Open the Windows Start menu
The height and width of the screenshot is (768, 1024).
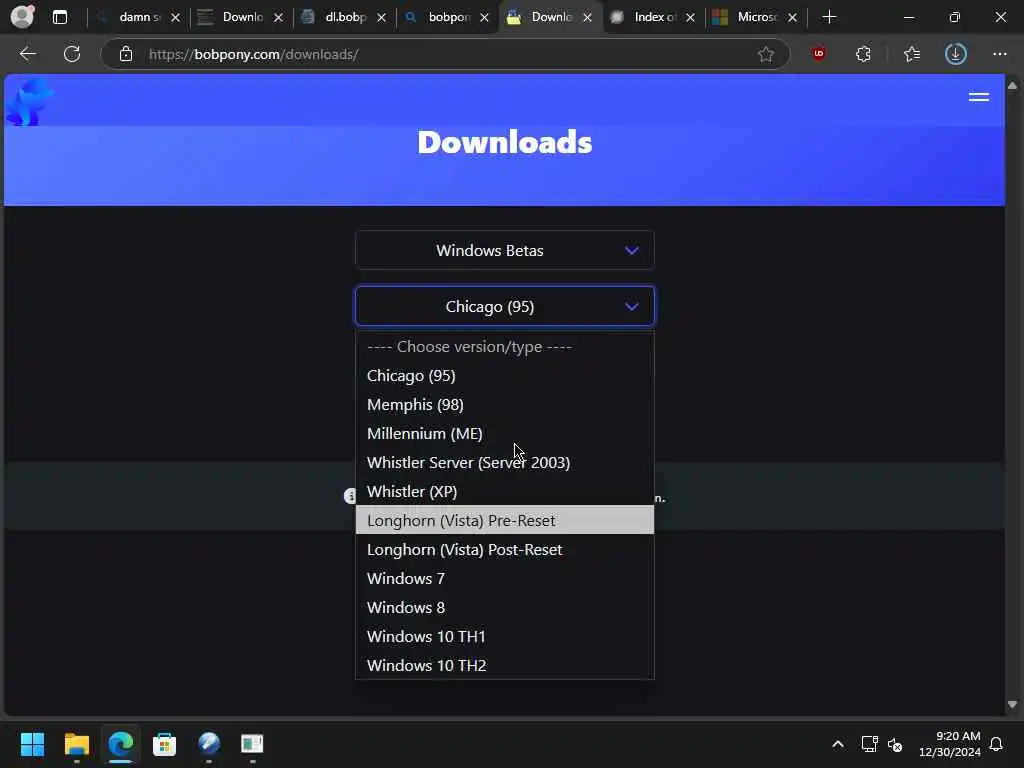click(32, 744)
